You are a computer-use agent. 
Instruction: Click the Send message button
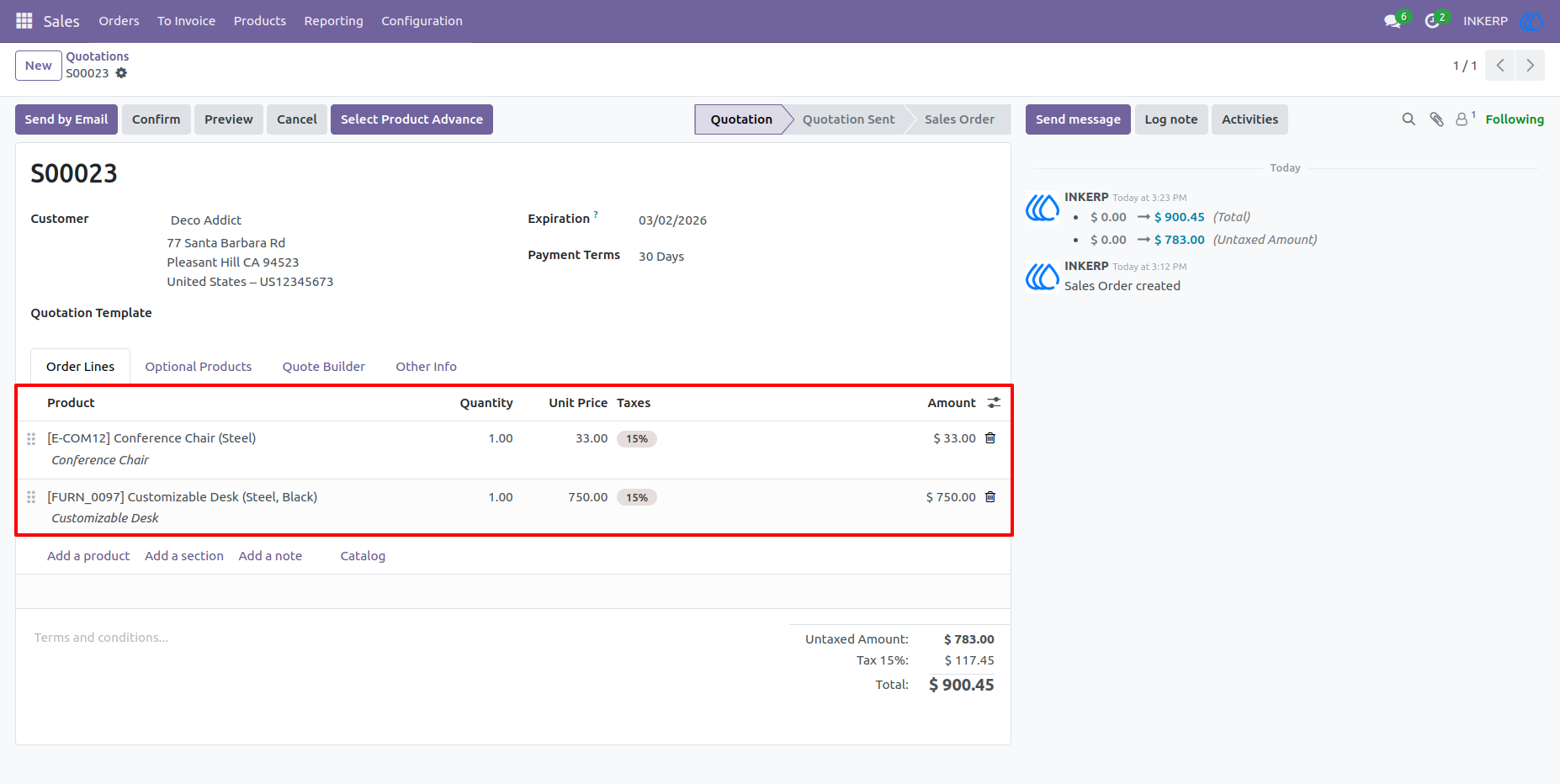coord(1078,119)
